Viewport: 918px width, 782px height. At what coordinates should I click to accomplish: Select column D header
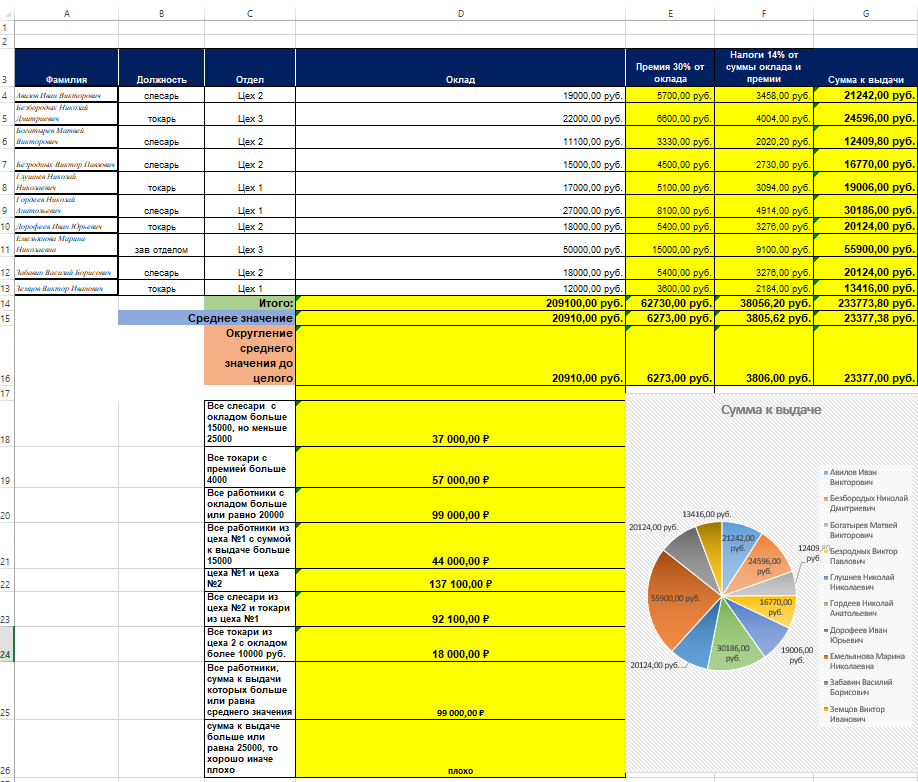pos(460,13)
